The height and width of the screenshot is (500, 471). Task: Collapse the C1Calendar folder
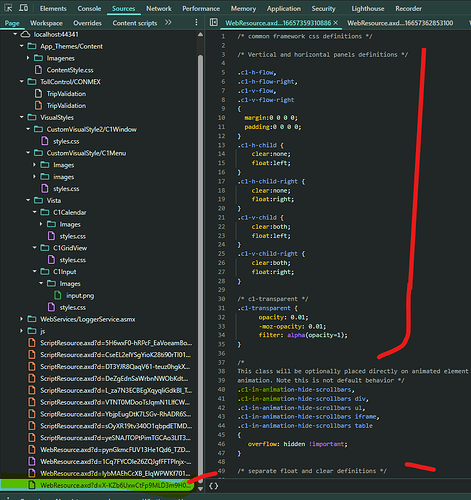point(34,212)
